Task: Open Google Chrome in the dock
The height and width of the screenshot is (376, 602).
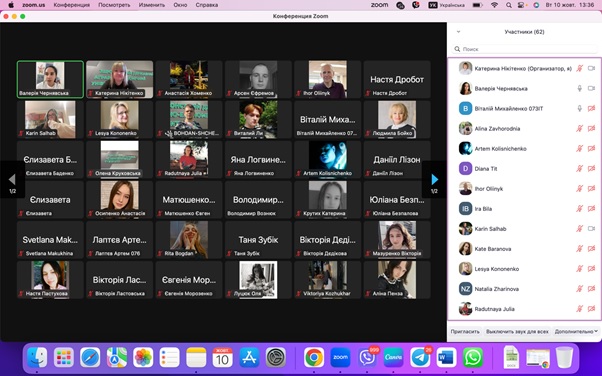Action: point(314,357)
